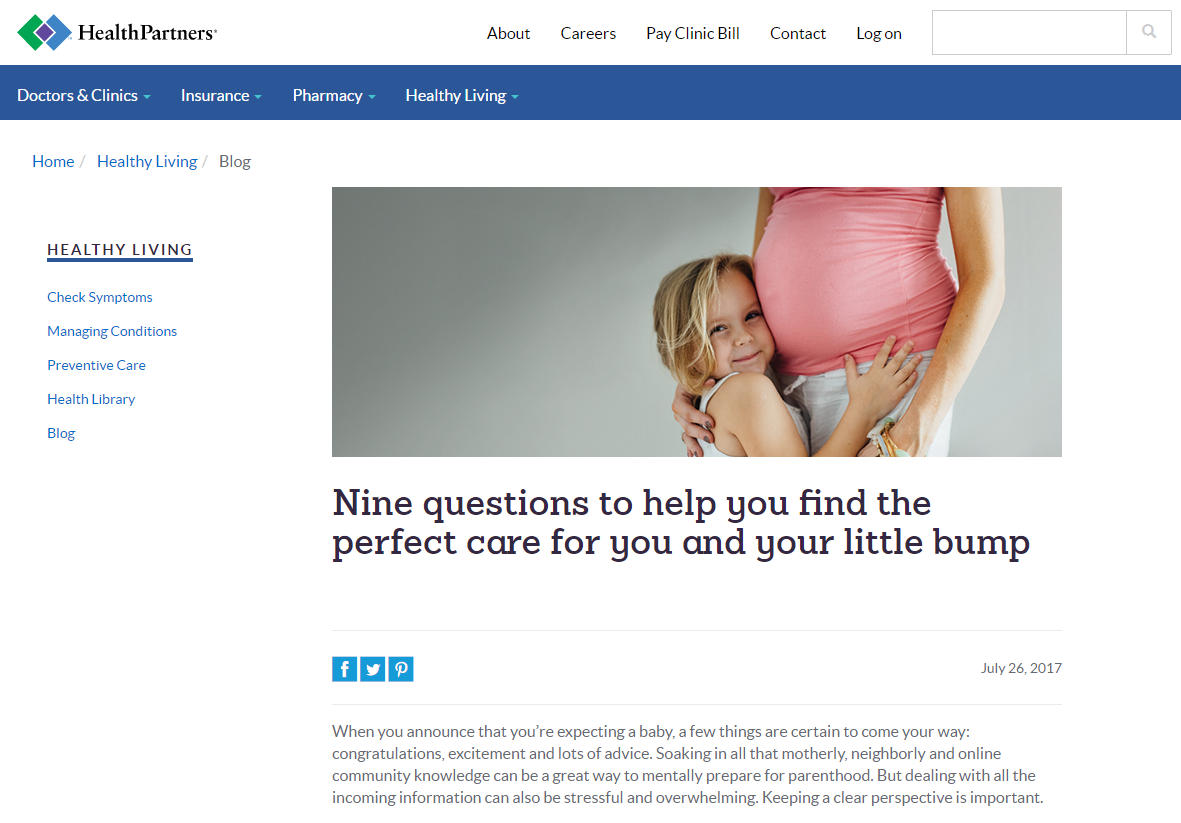Viewport: 1181px width, 823px height.
Task: Go to Careers in top menu
Action: [588, 33]
